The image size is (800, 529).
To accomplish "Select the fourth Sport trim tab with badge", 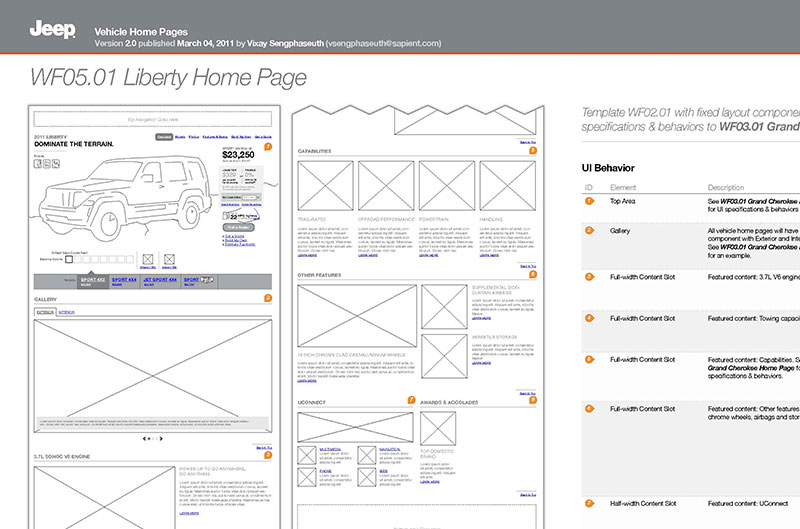I will 199,281.
